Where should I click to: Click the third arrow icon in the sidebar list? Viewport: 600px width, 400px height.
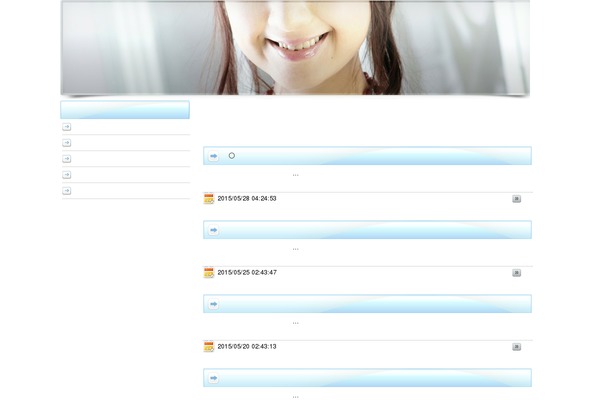click(67, 158)
